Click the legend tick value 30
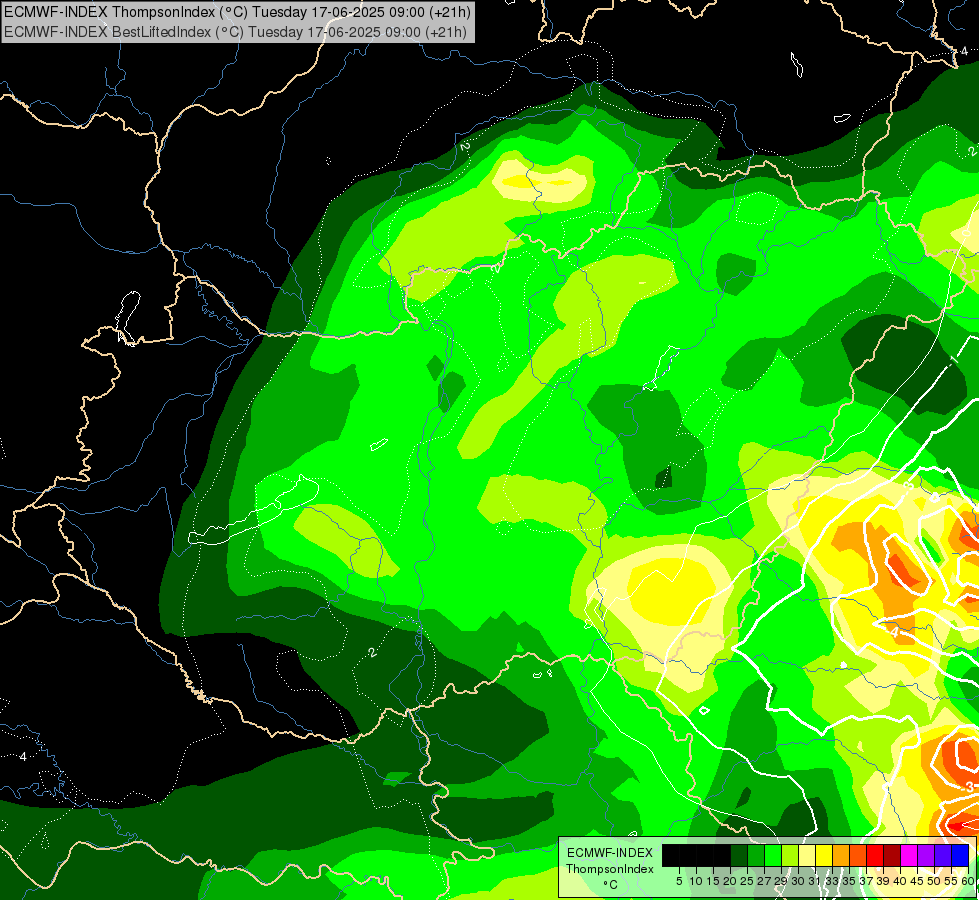Image resolution: width=979 pixels, height=900 pixels. [799, 881]
